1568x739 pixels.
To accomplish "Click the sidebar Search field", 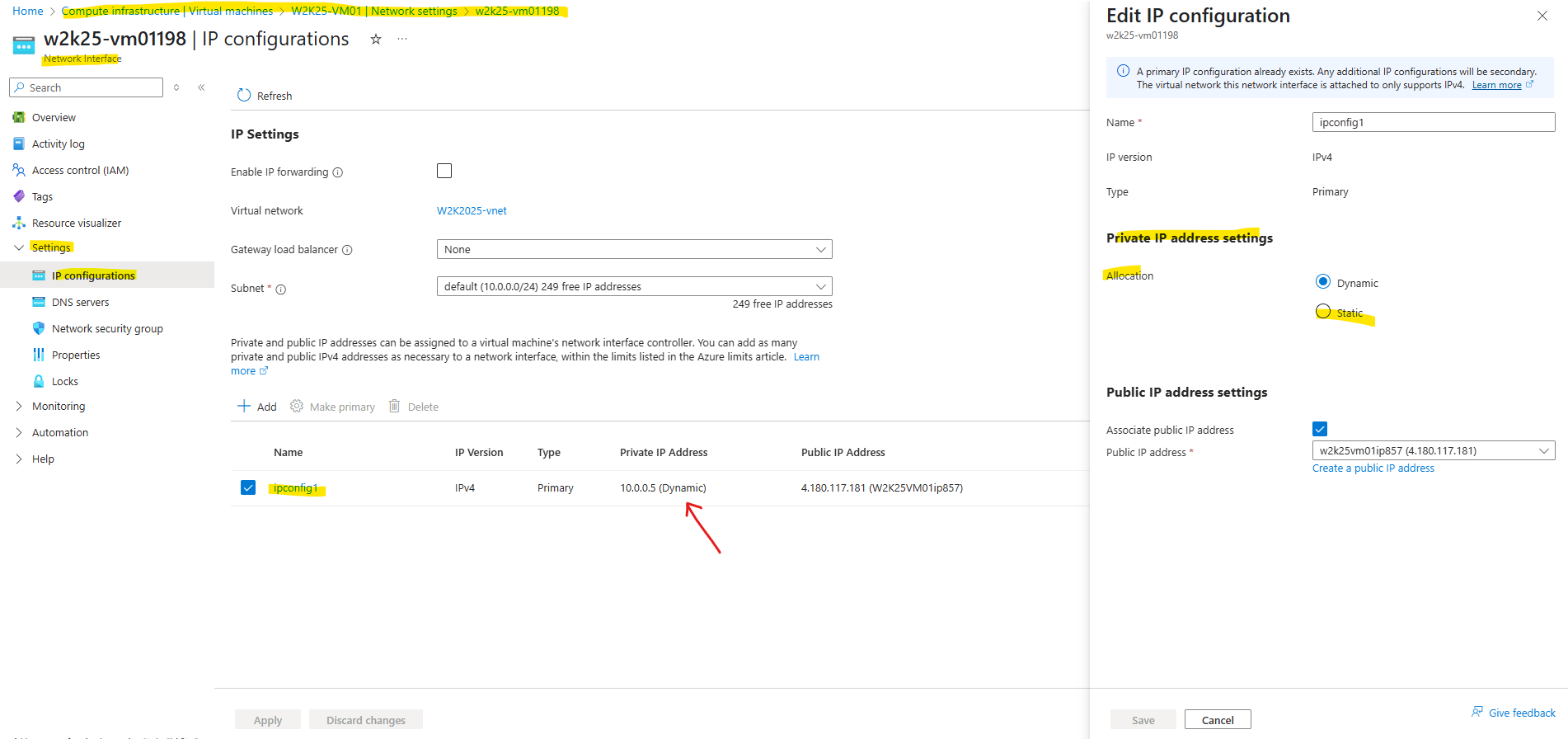I will point(87,87).
